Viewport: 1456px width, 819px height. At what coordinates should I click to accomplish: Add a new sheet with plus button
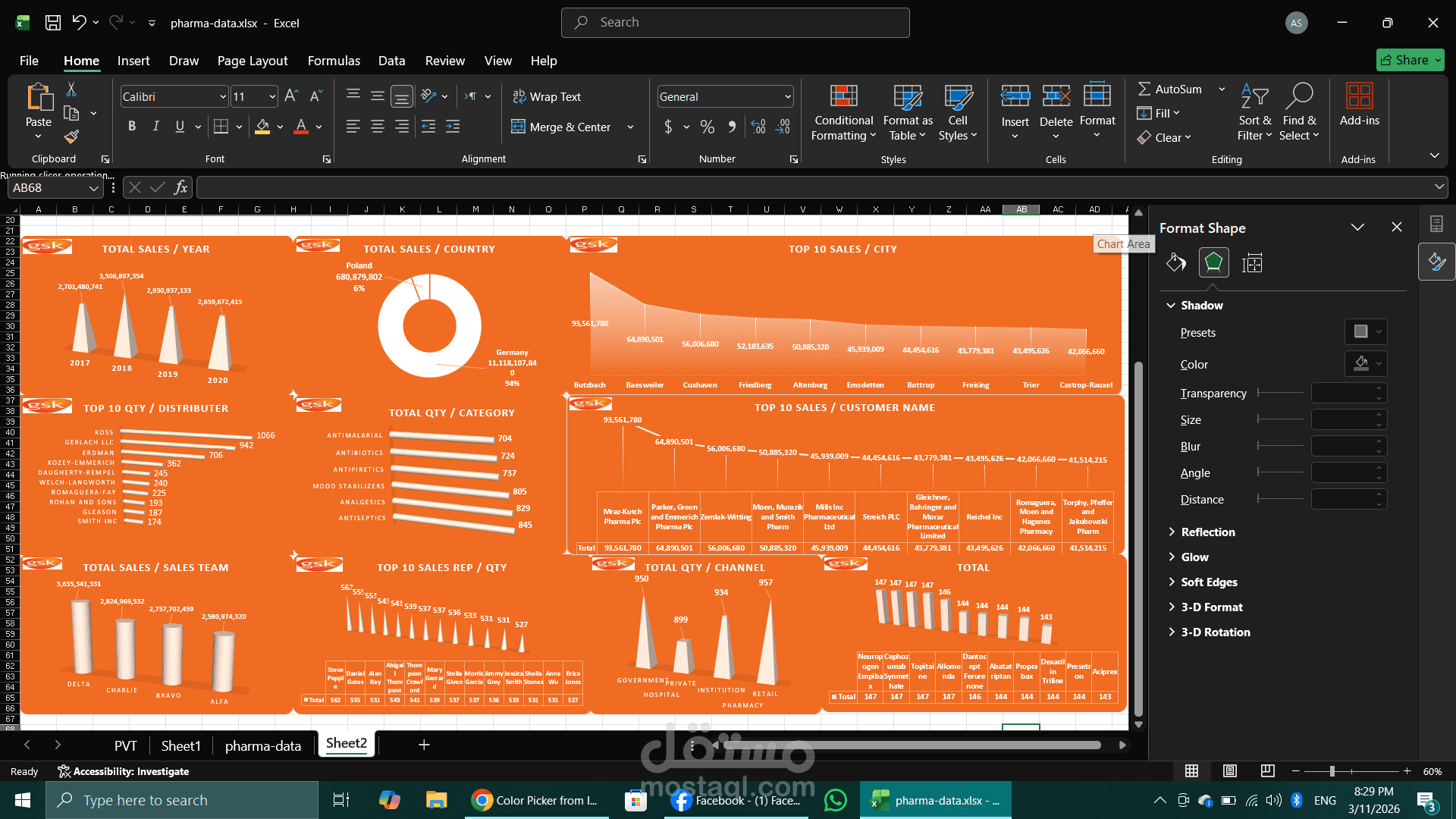pyautogui.click(x=424, y=745)
